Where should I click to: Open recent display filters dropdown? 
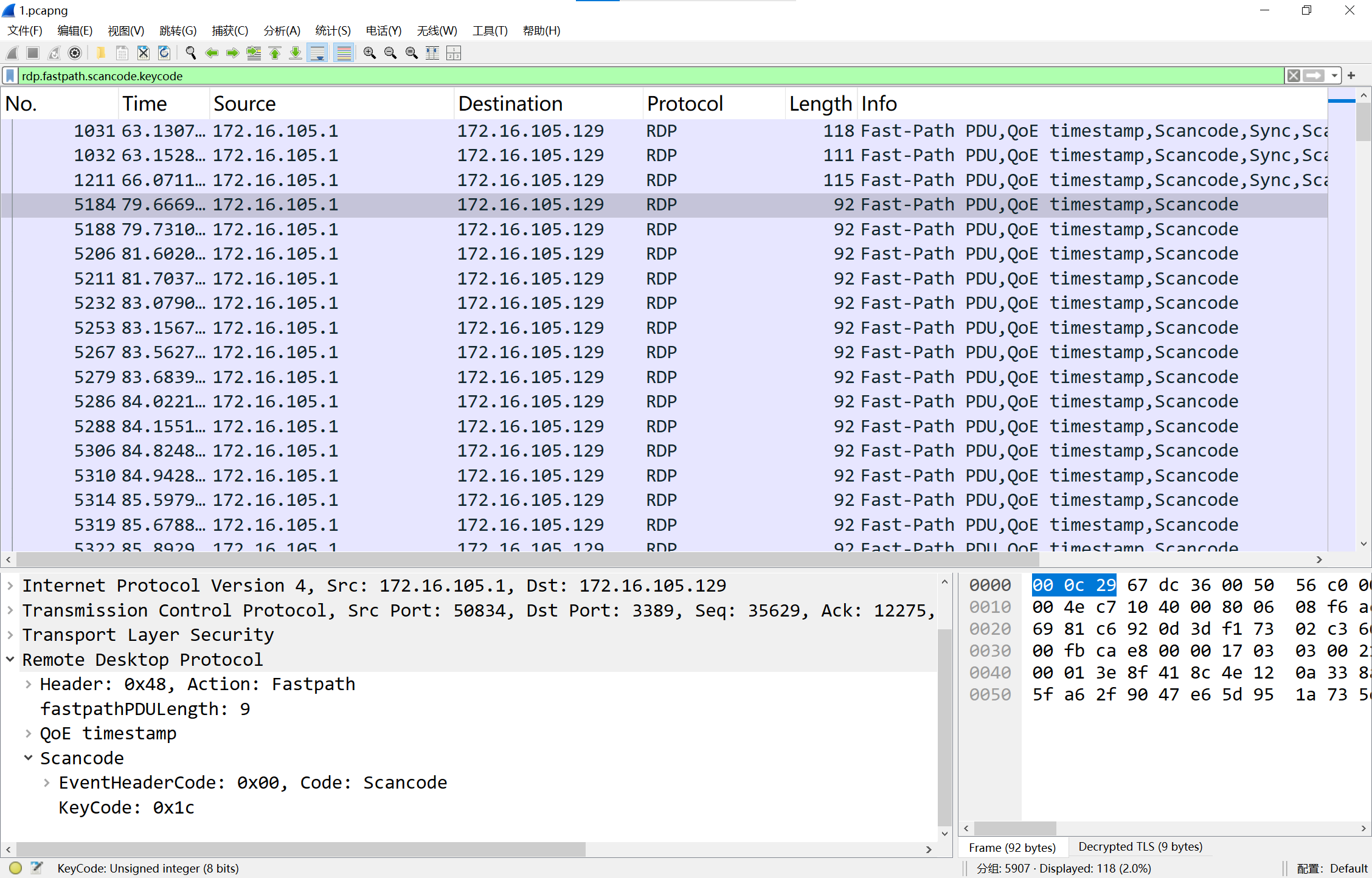[x=1334, y=76]
